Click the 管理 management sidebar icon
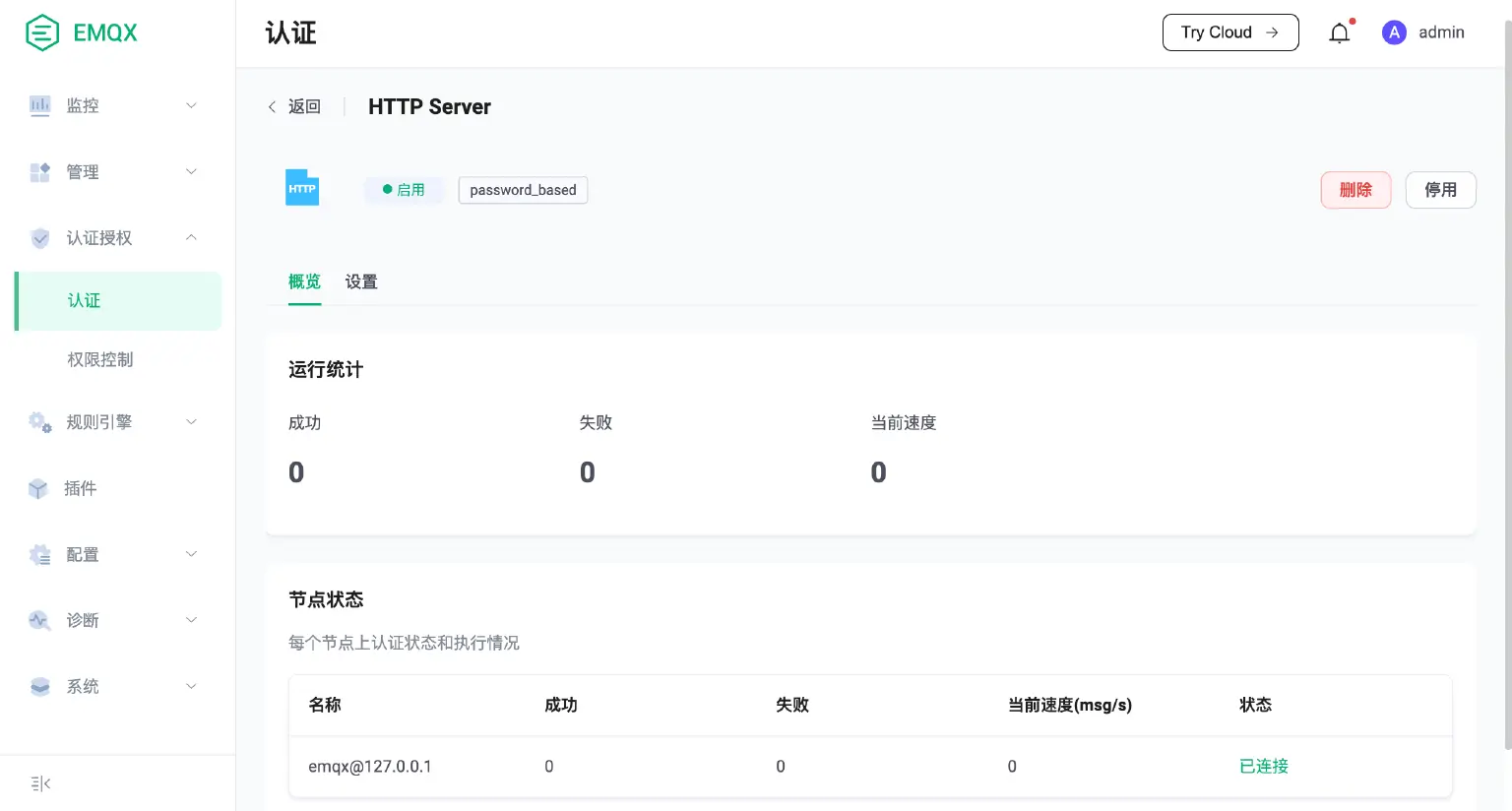Viewport: 1512px width, 811px height. coord(39,171)
